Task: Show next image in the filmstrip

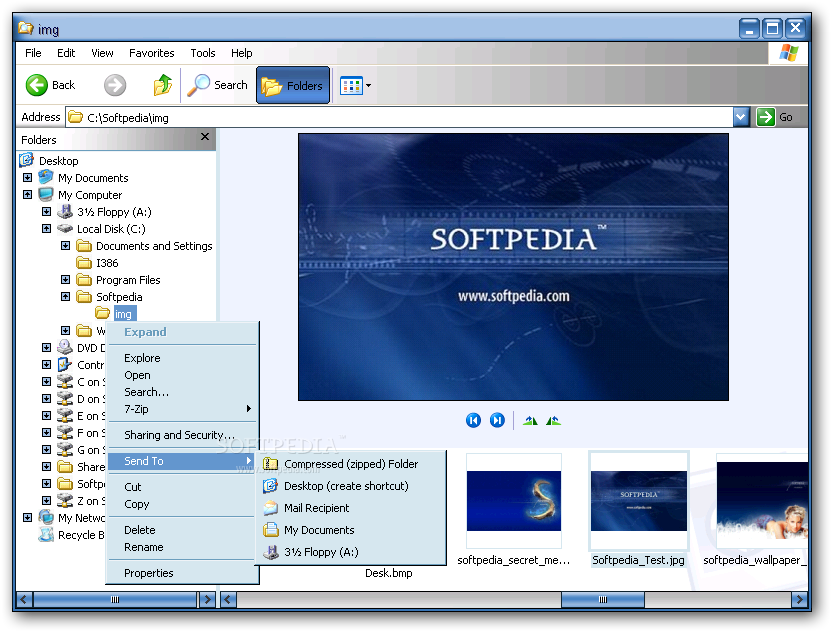Action: [497, 420]
